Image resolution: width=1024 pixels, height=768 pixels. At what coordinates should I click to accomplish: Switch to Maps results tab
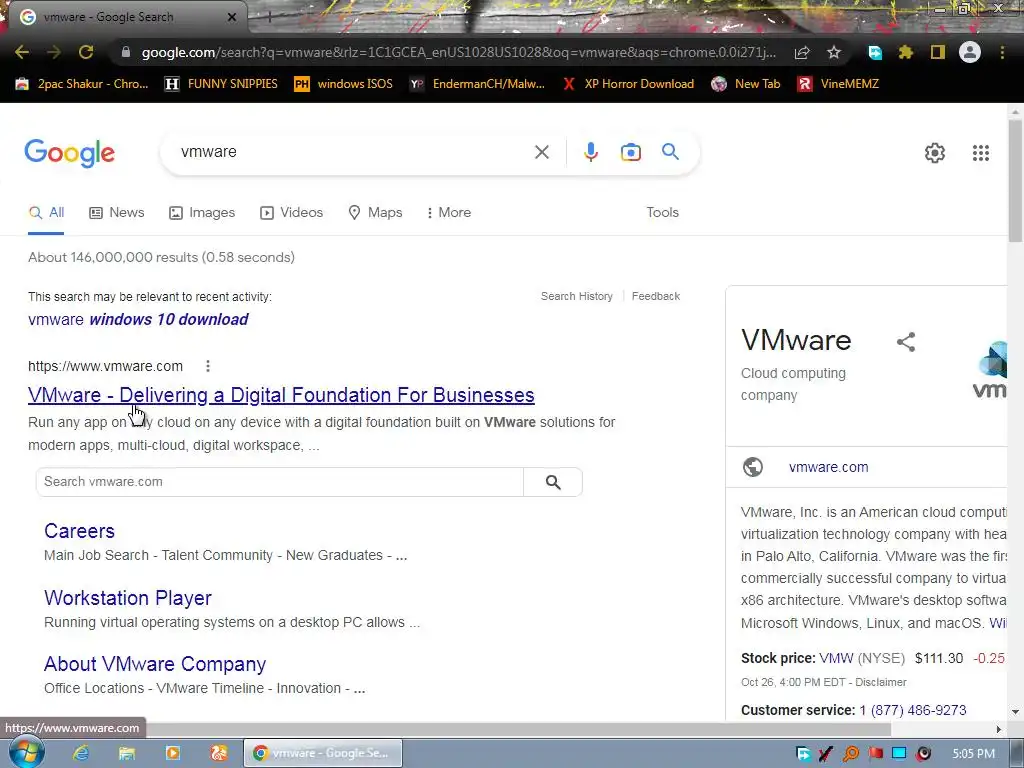click(x=376, y=213)
